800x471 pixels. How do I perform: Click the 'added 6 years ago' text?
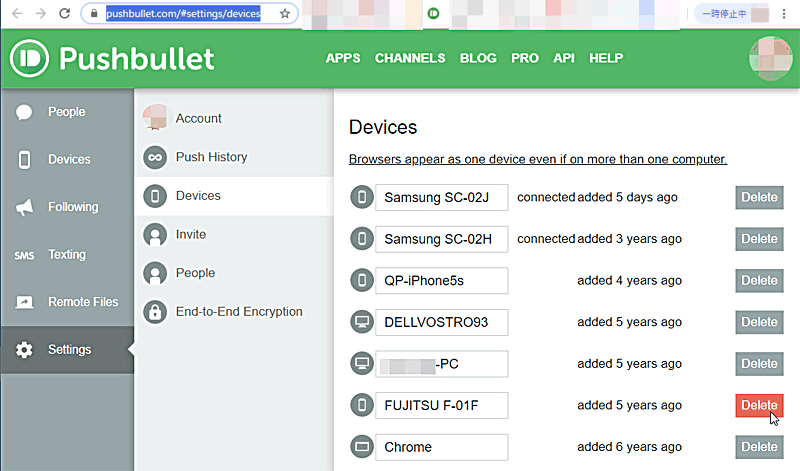(x=629, y=447)
